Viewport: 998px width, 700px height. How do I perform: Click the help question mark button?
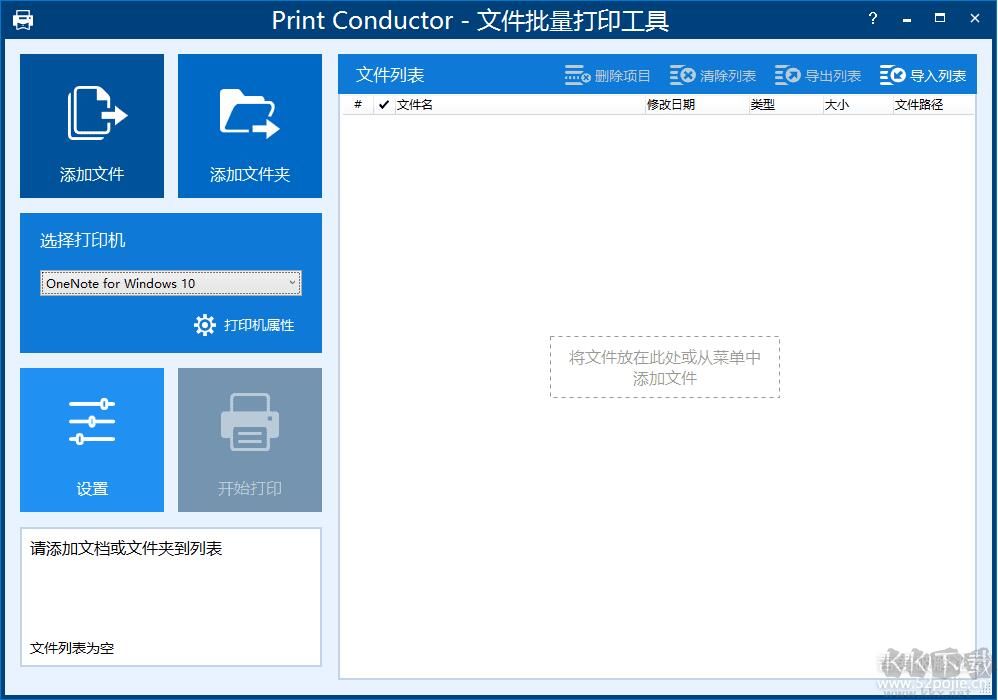[x=871, y=18]
